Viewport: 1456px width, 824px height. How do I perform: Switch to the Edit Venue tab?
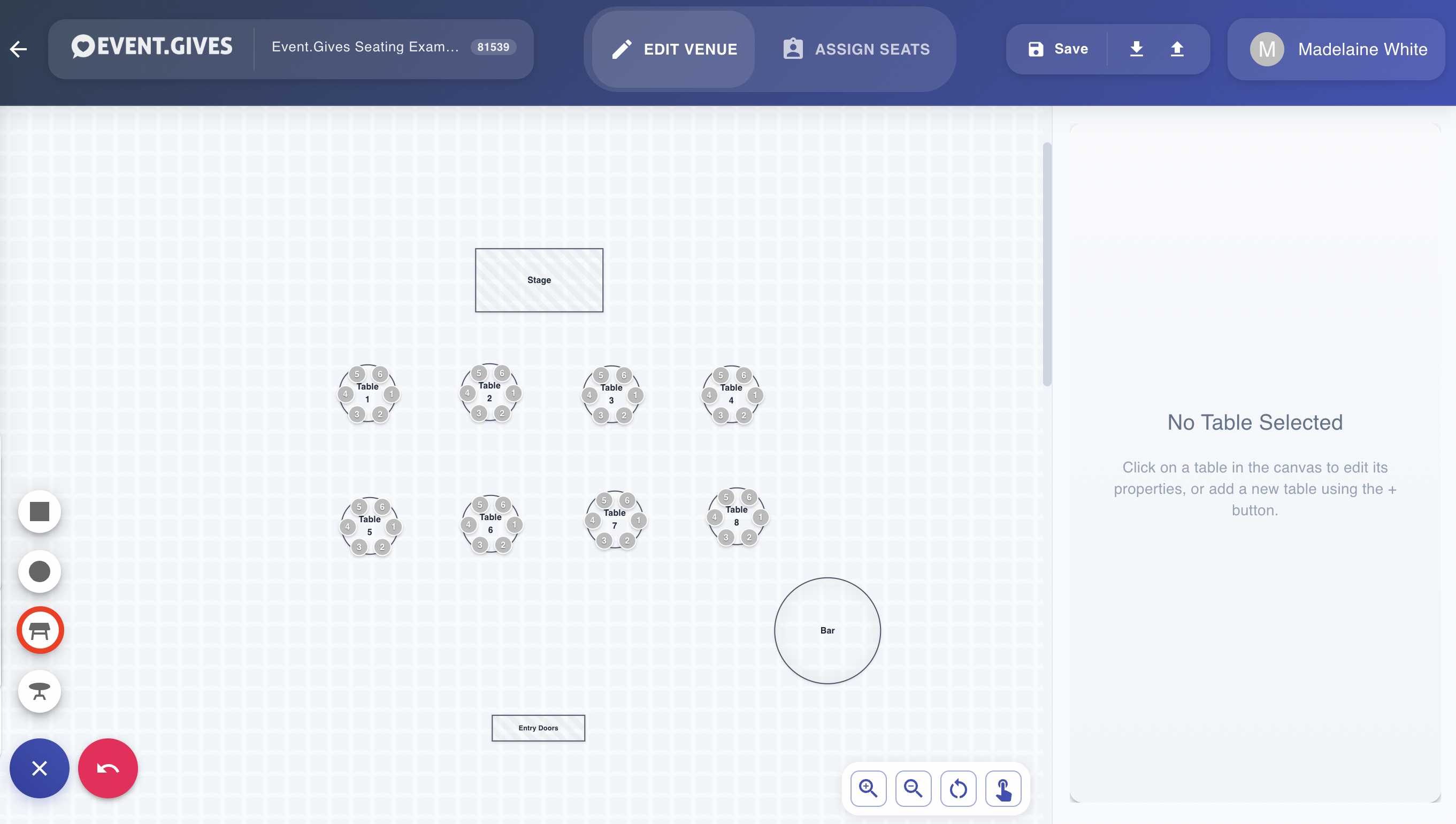coord(673,49)
